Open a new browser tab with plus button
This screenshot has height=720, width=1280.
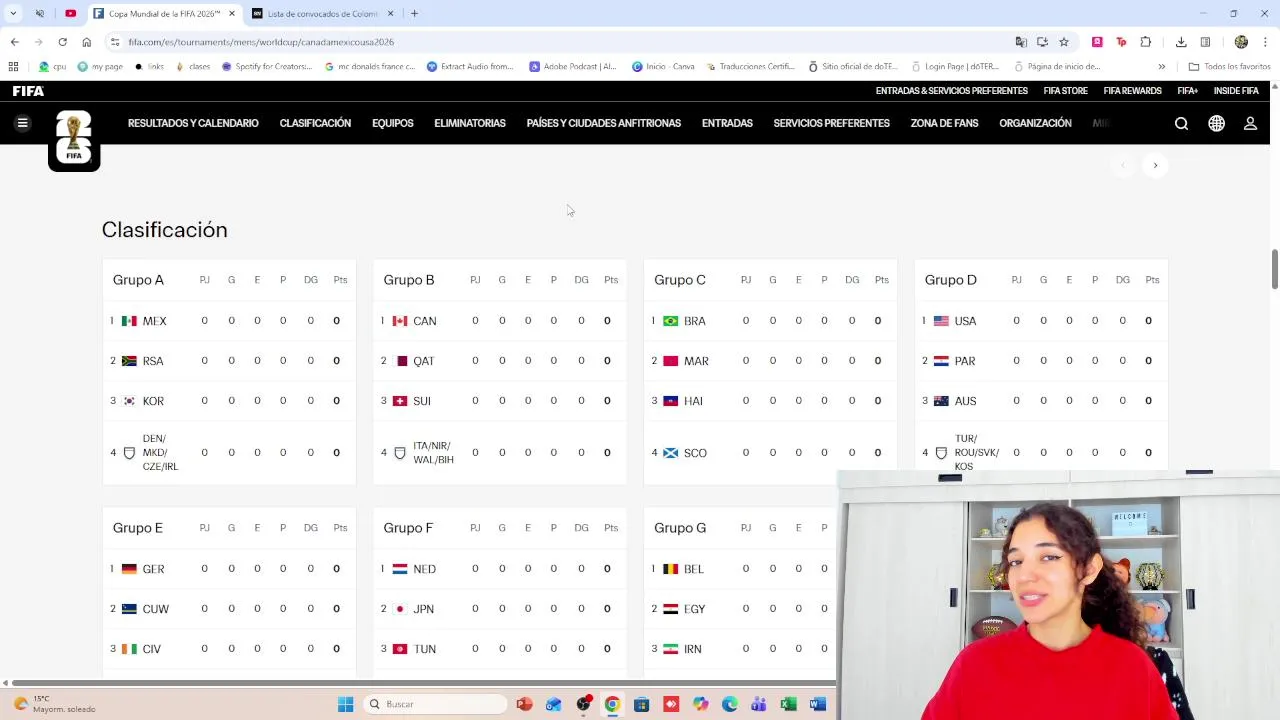coord(414,14)
